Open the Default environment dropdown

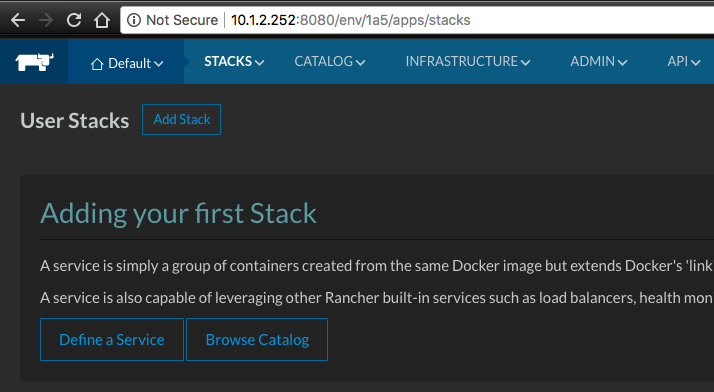127,63
